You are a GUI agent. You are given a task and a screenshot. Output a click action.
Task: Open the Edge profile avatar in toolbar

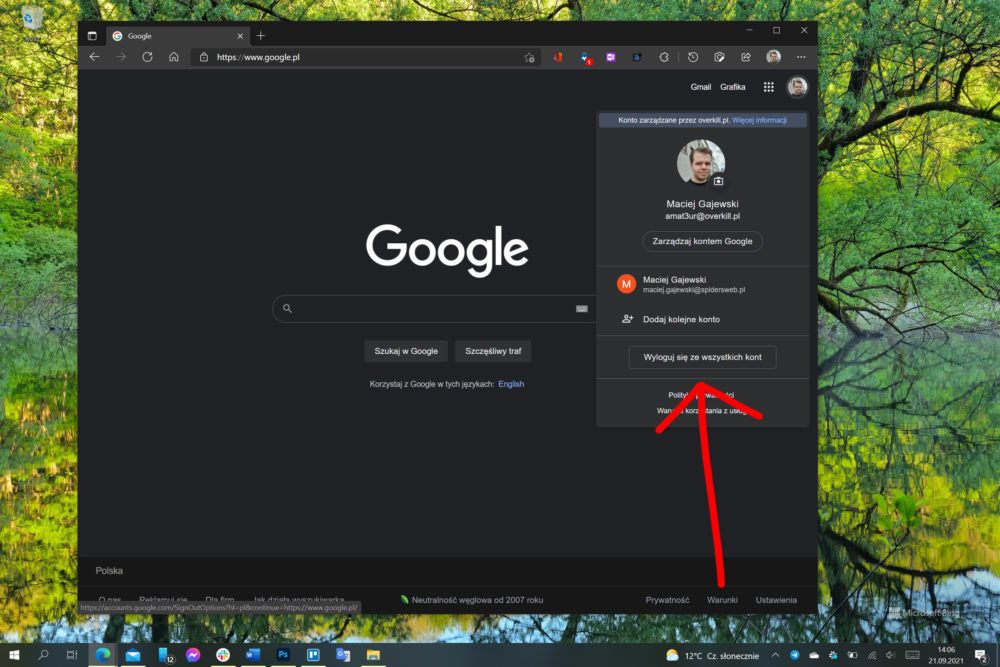click(x=774, y=57)
